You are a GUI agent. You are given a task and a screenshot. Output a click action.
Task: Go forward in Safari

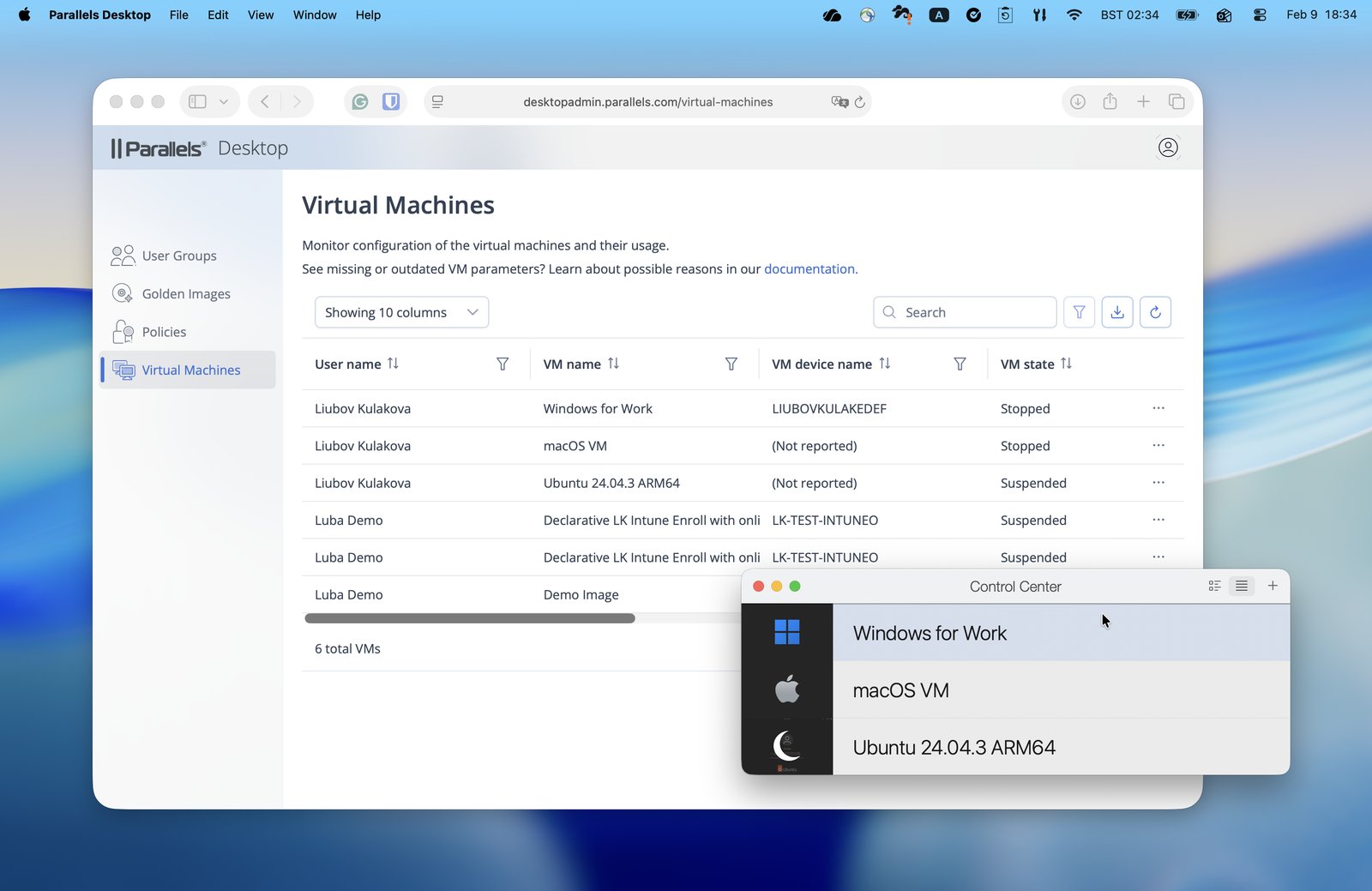(x=297, y=102)
